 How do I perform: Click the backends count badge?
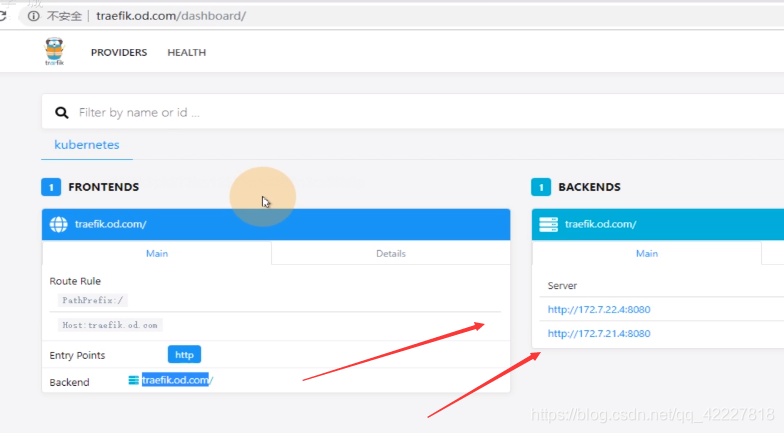pyautogui.click(x=541, y=187)
